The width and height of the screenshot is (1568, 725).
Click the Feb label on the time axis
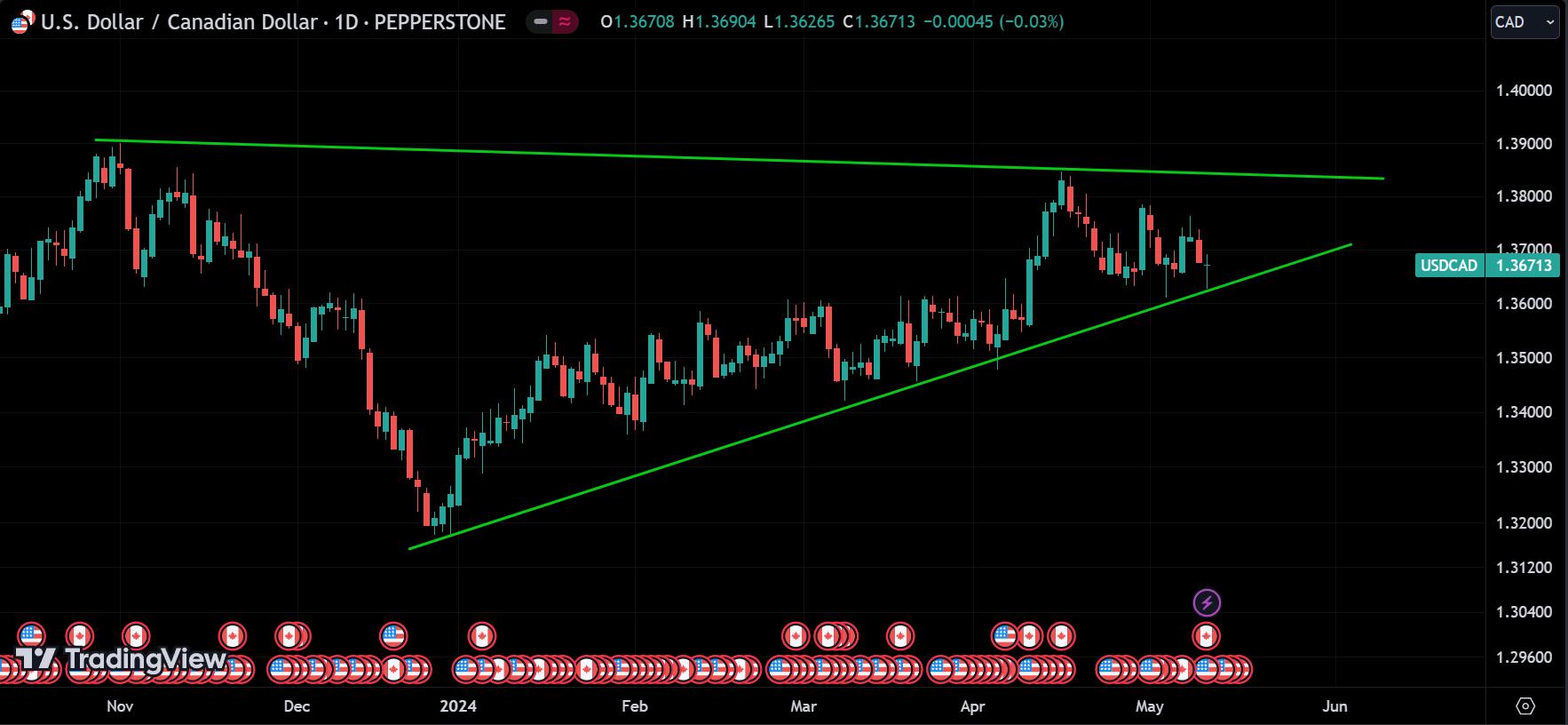point(635,706)
